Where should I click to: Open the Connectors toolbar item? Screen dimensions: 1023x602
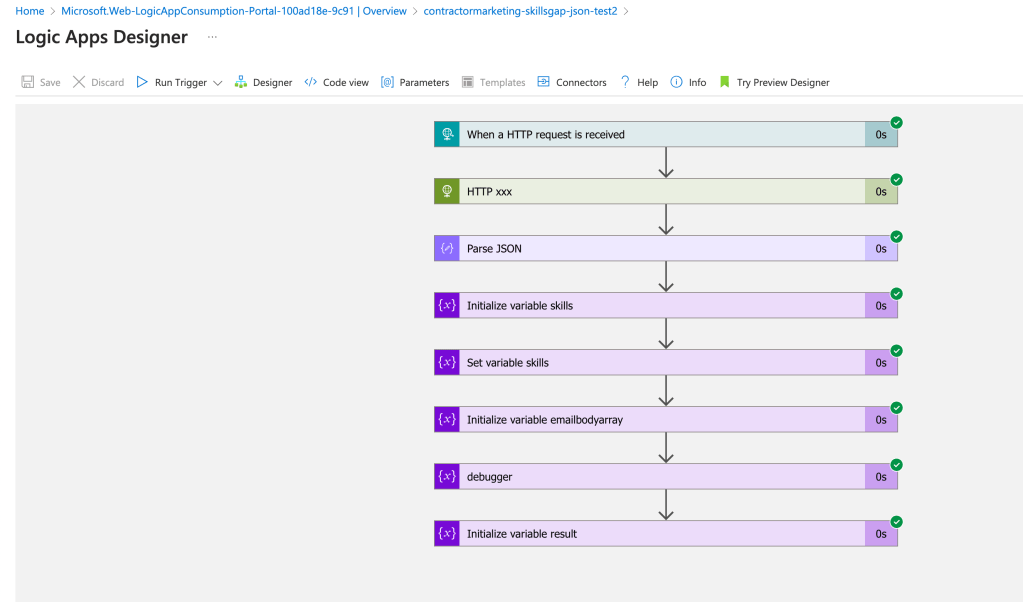coord(572,82)
